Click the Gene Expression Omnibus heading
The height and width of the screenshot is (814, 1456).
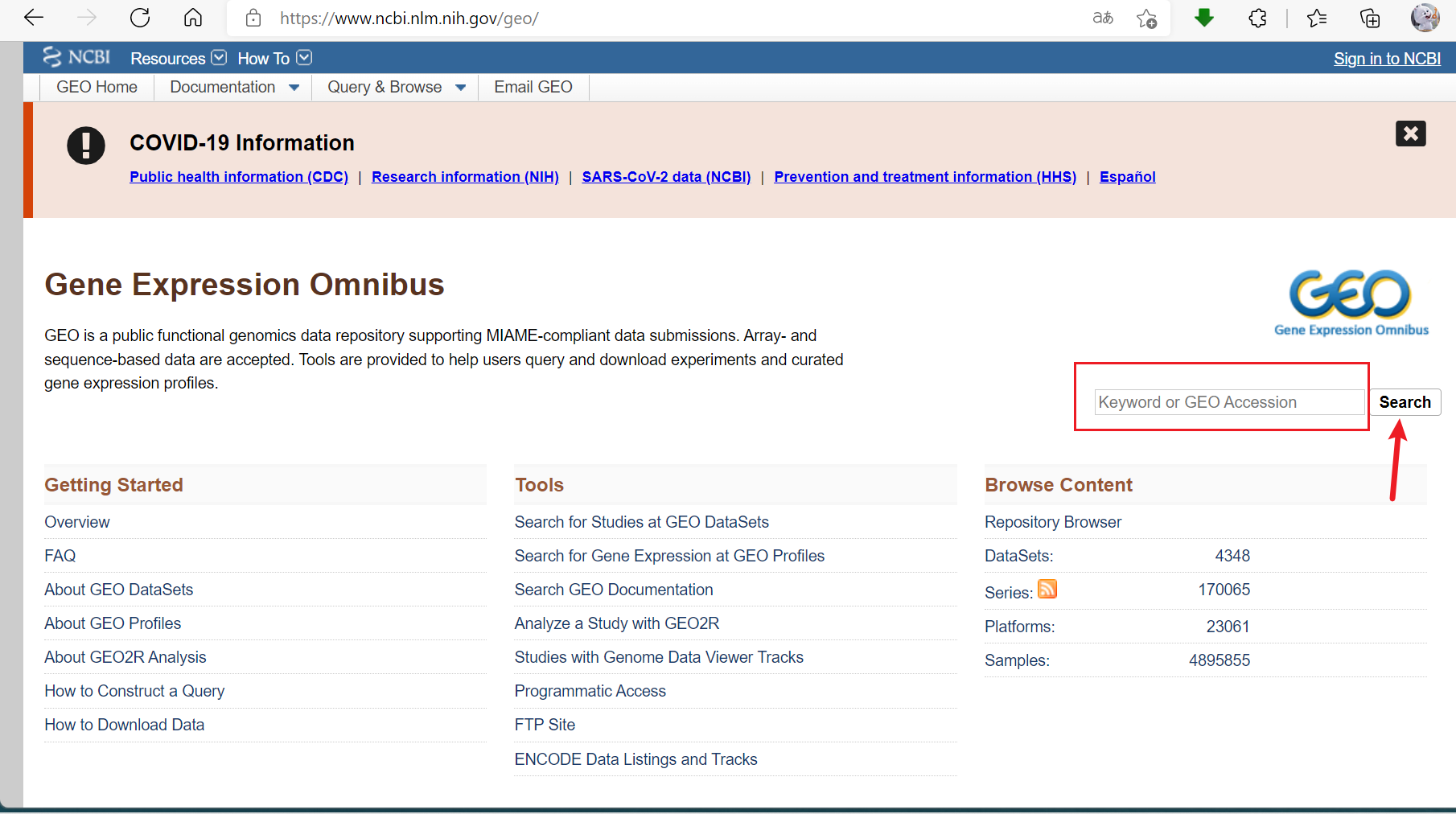(x=245, y=285)
